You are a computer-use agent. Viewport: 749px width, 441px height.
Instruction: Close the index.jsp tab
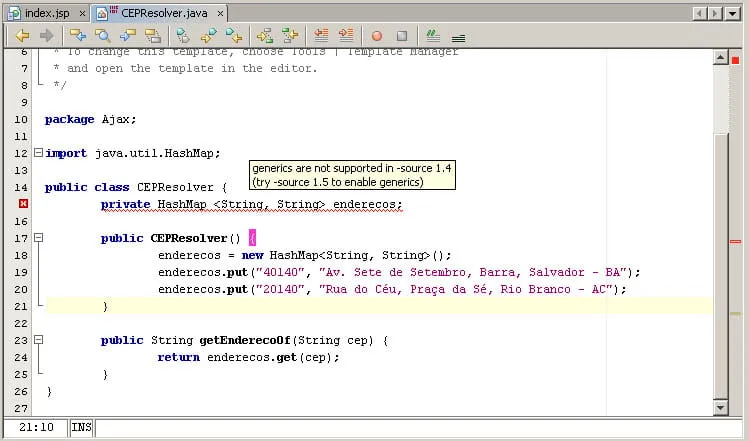click(x=82, y=13)
